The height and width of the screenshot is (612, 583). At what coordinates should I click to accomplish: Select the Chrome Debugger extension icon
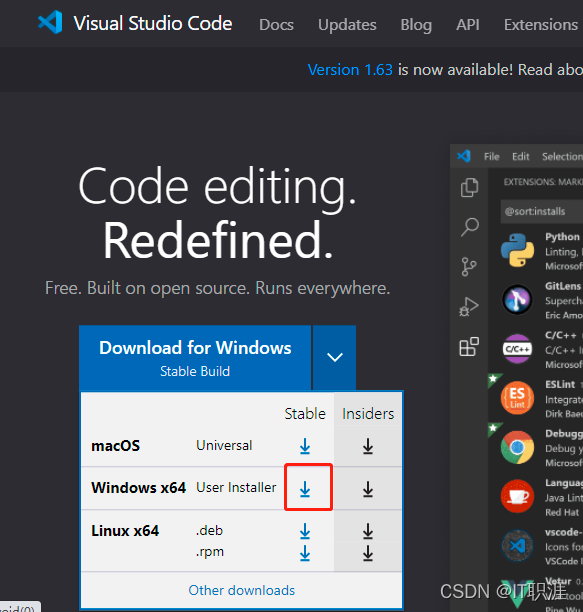click(x=517, y=447)
